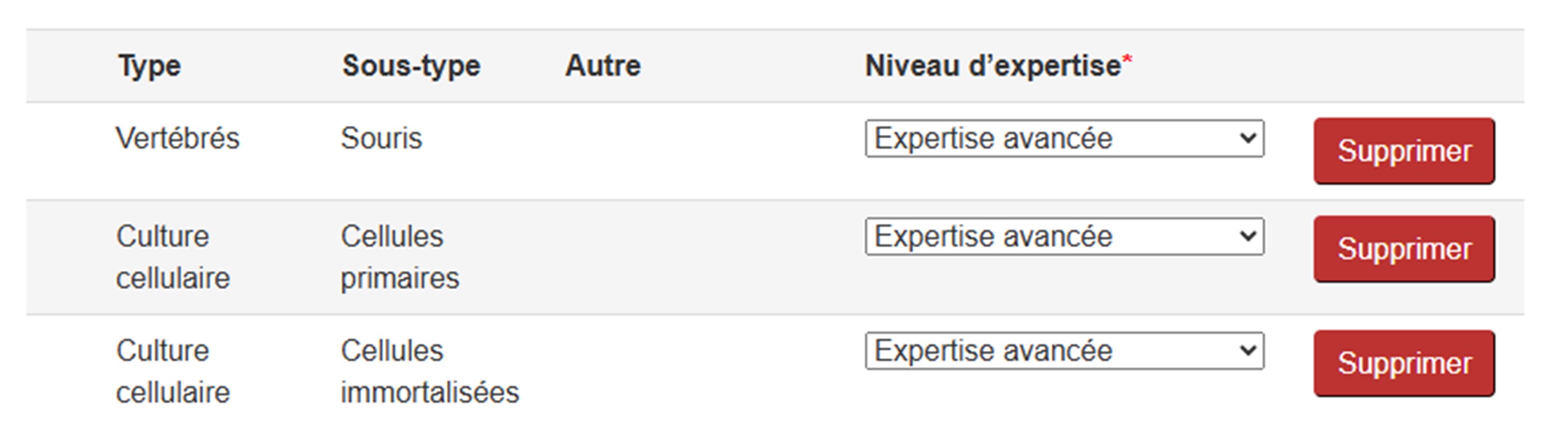1568x437 pixels.
Task: Open expertise dropdown for Cellules immortalisées
Action: click(1064, 351)
